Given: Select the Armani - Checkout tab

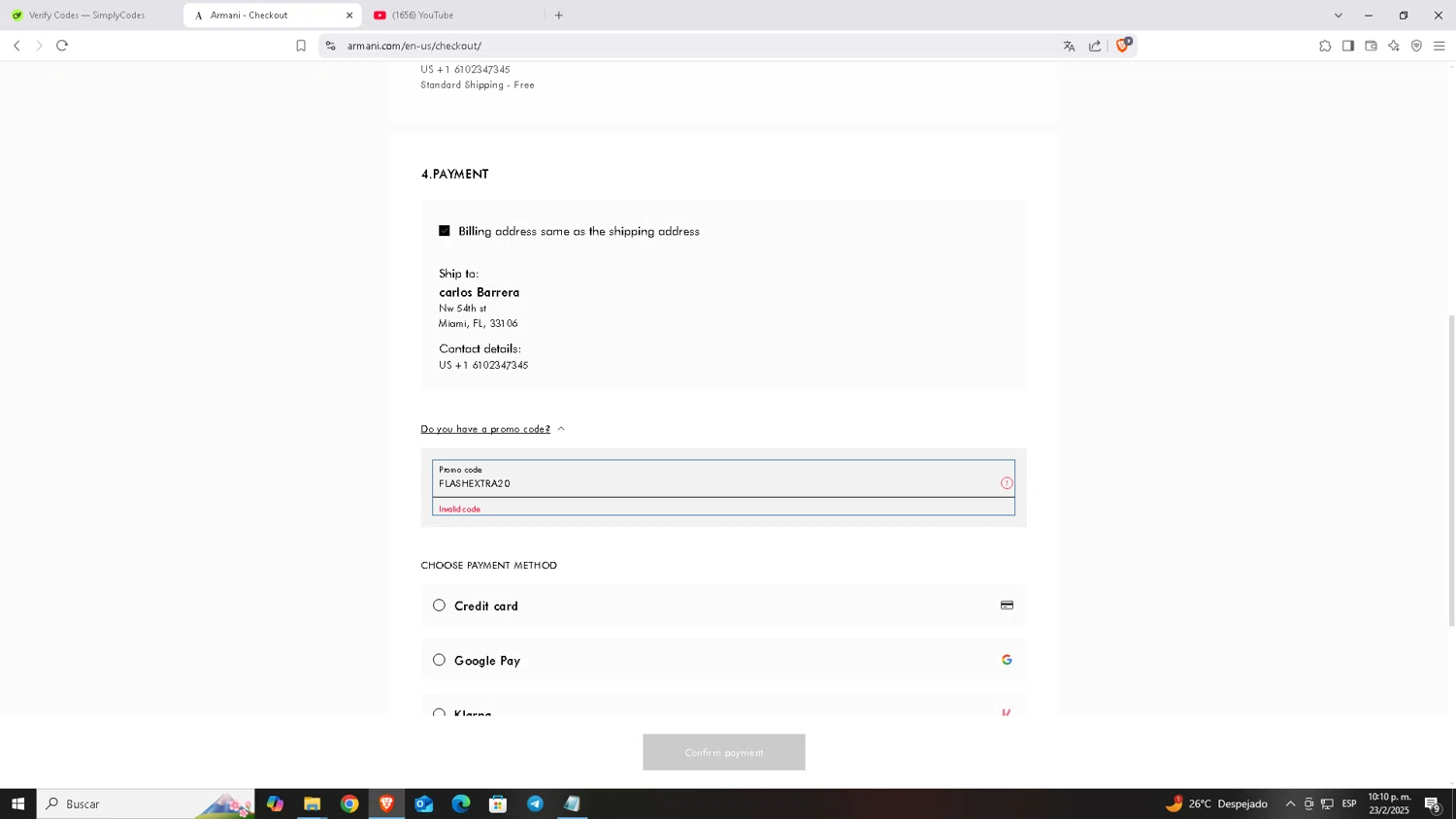Looking at the screenshot, I should pos(271,16).
